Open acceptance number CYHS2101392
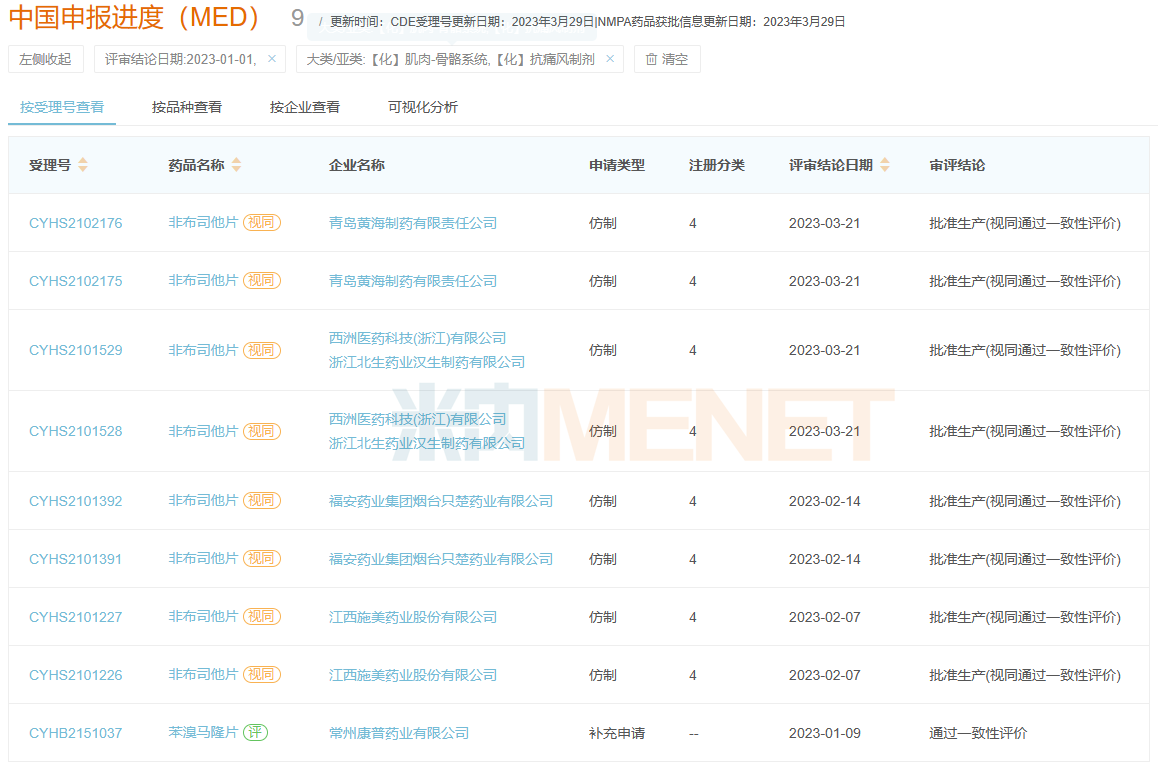 [x=75, y=501]
